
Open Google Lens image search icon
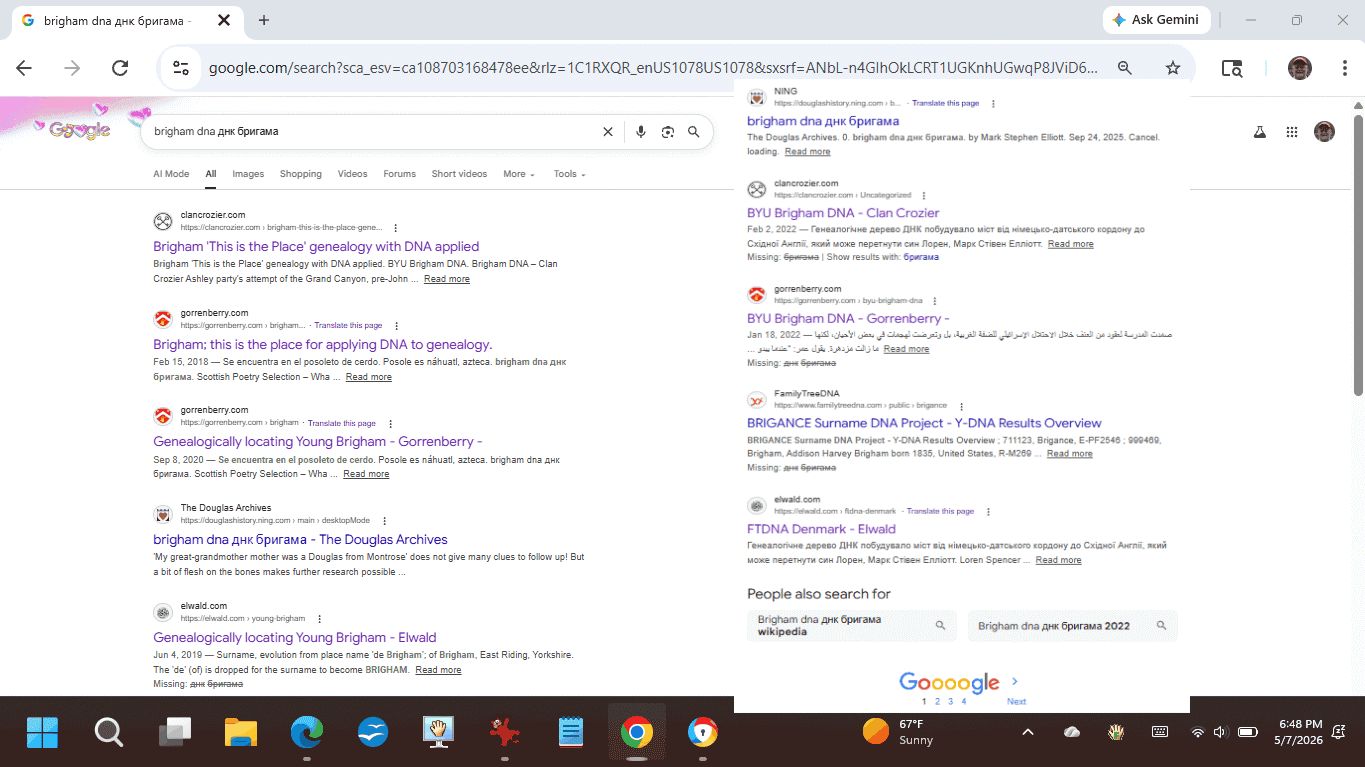668,132
